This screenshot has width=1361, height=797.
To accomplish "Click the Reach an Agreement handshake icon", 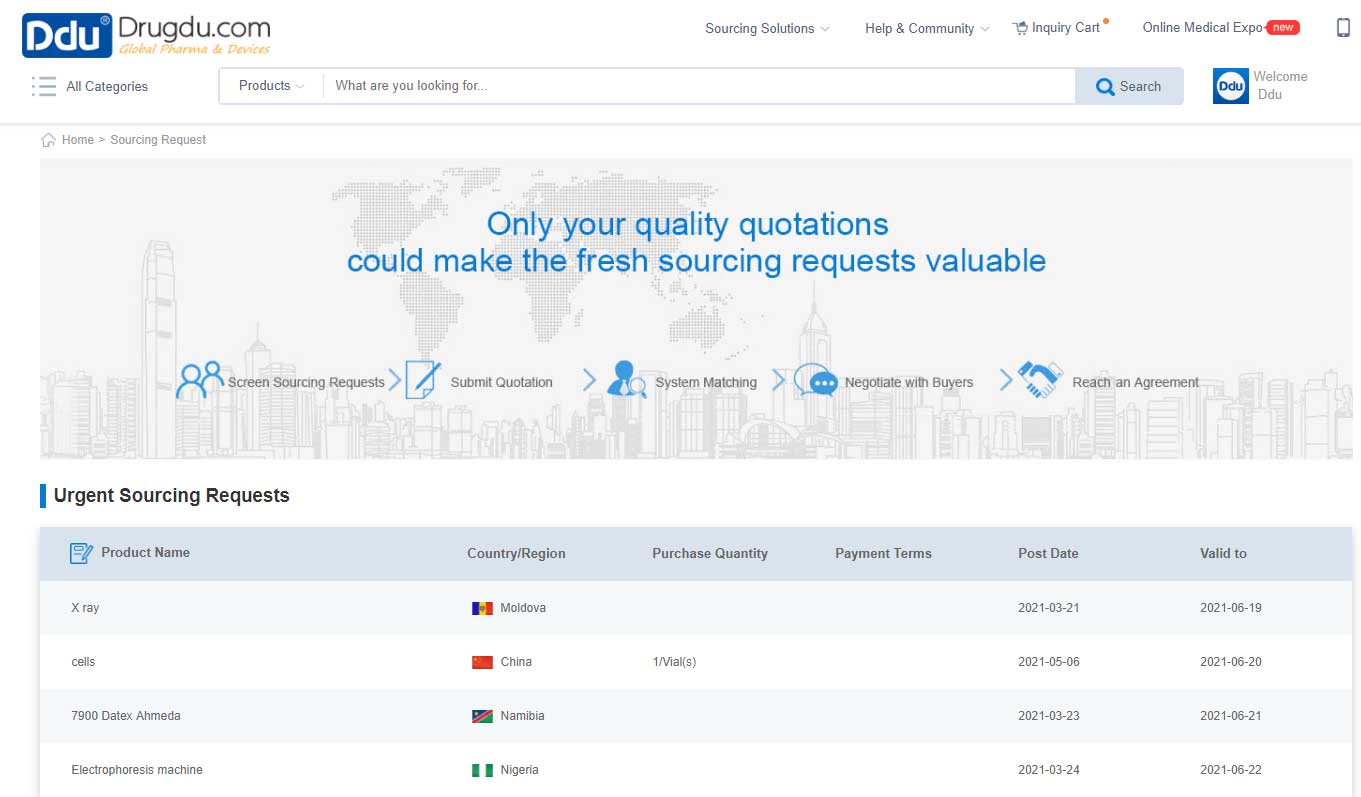I will click(1039, 381).
